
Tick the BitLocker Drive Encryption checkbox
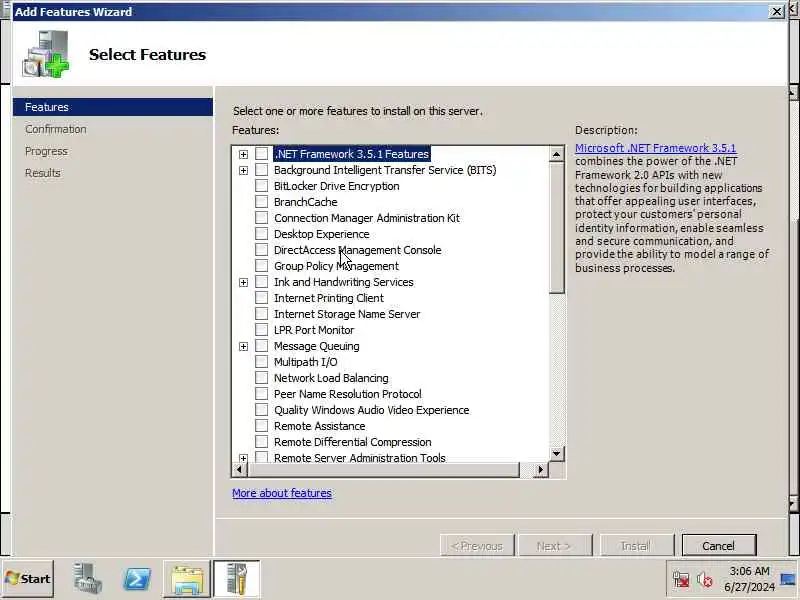[261, 186]
